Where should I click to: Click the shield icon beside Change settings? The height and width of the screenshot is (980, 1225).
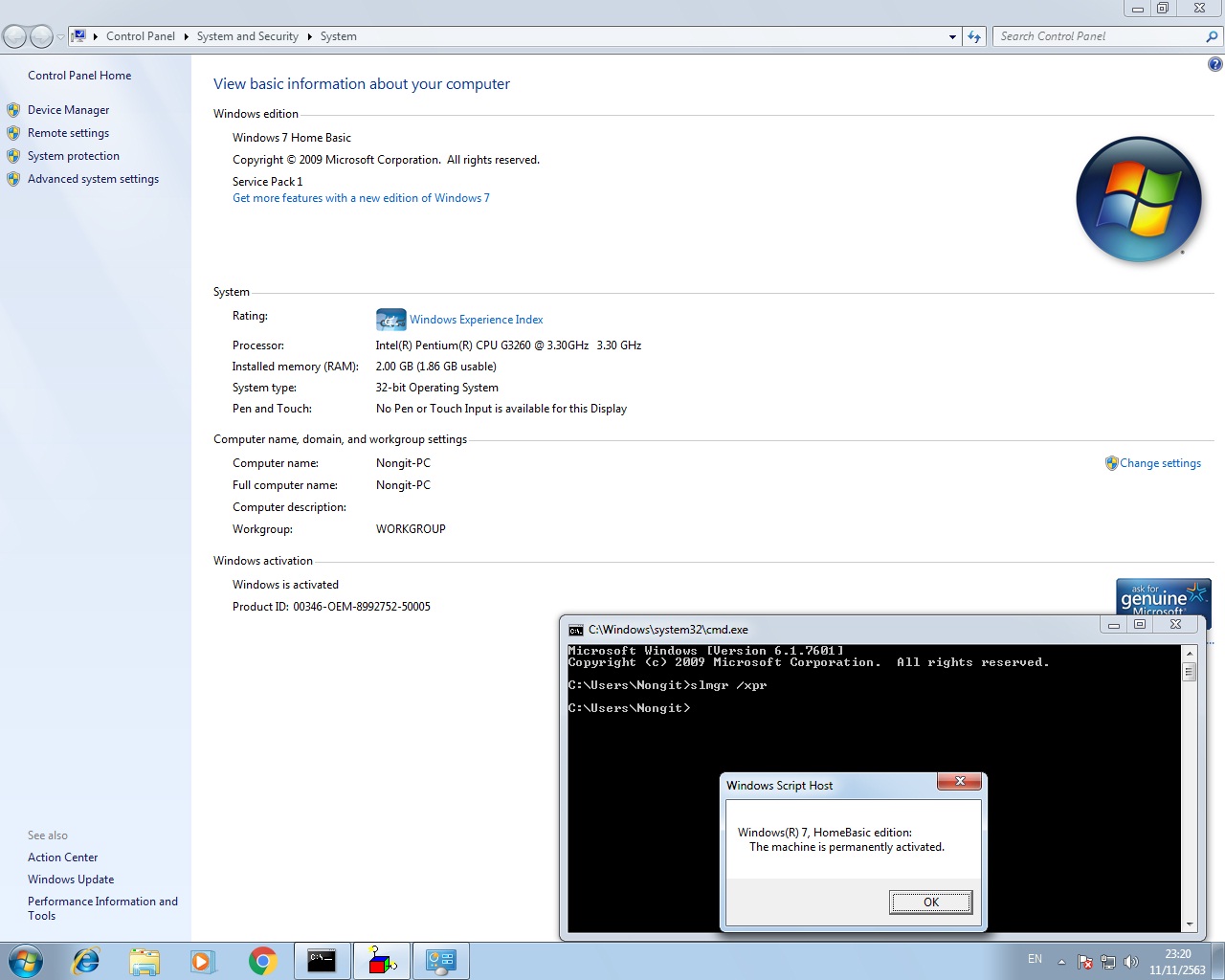coord(1112,463)
